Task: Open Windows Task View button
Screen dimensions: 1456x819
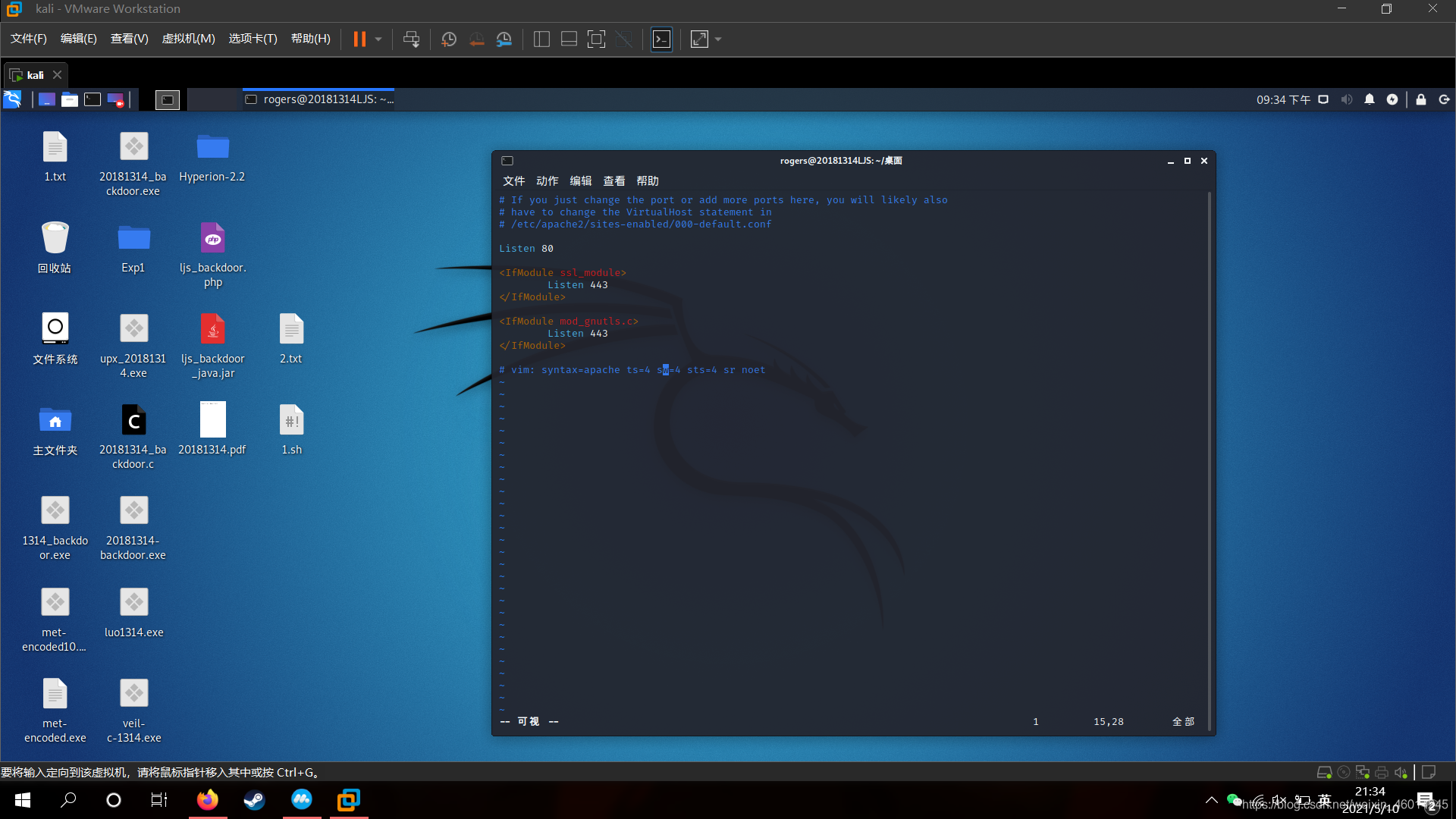Action: tap(159, 800)
